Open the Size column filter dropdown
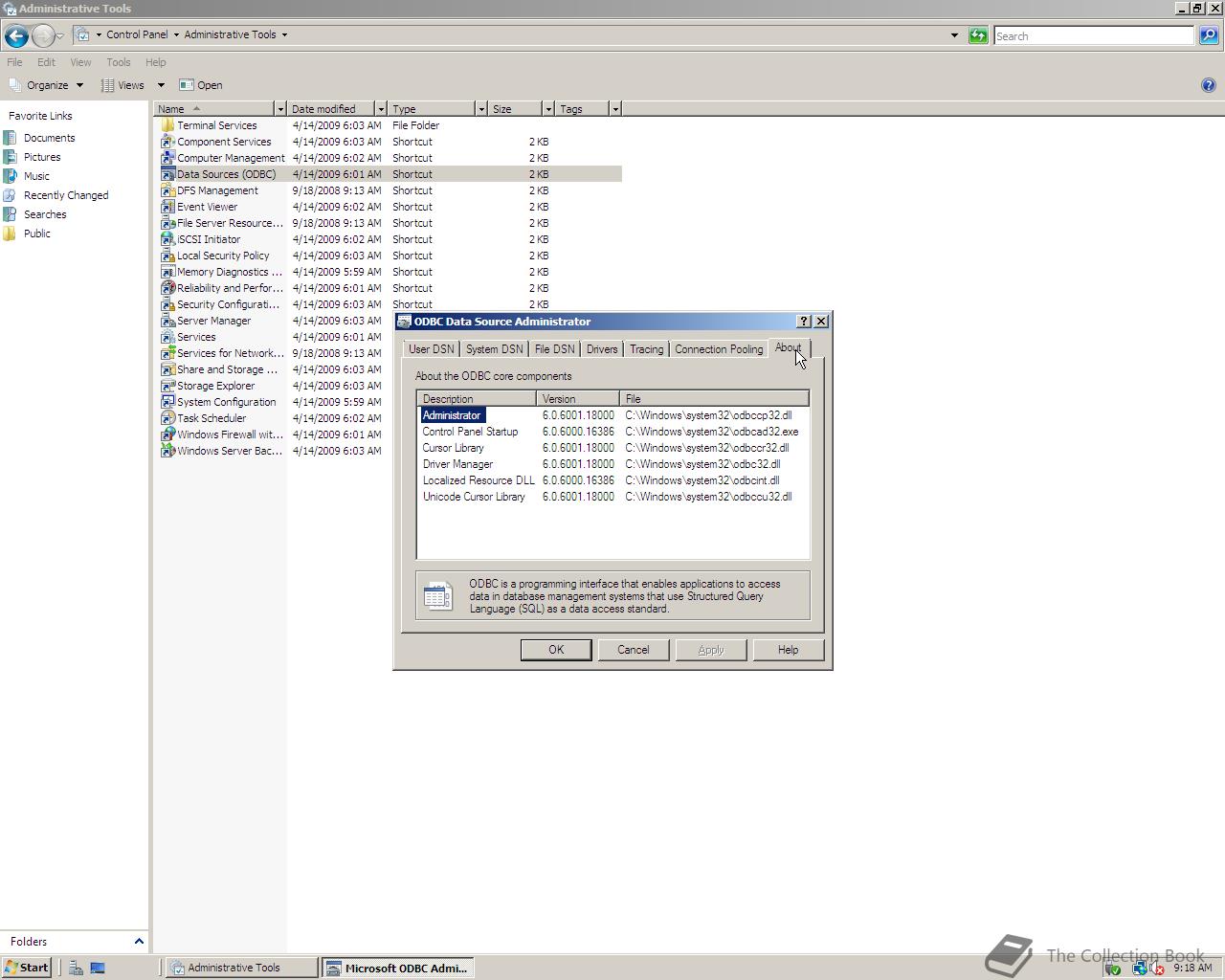 pyautogui.click(x=547, y=109)
